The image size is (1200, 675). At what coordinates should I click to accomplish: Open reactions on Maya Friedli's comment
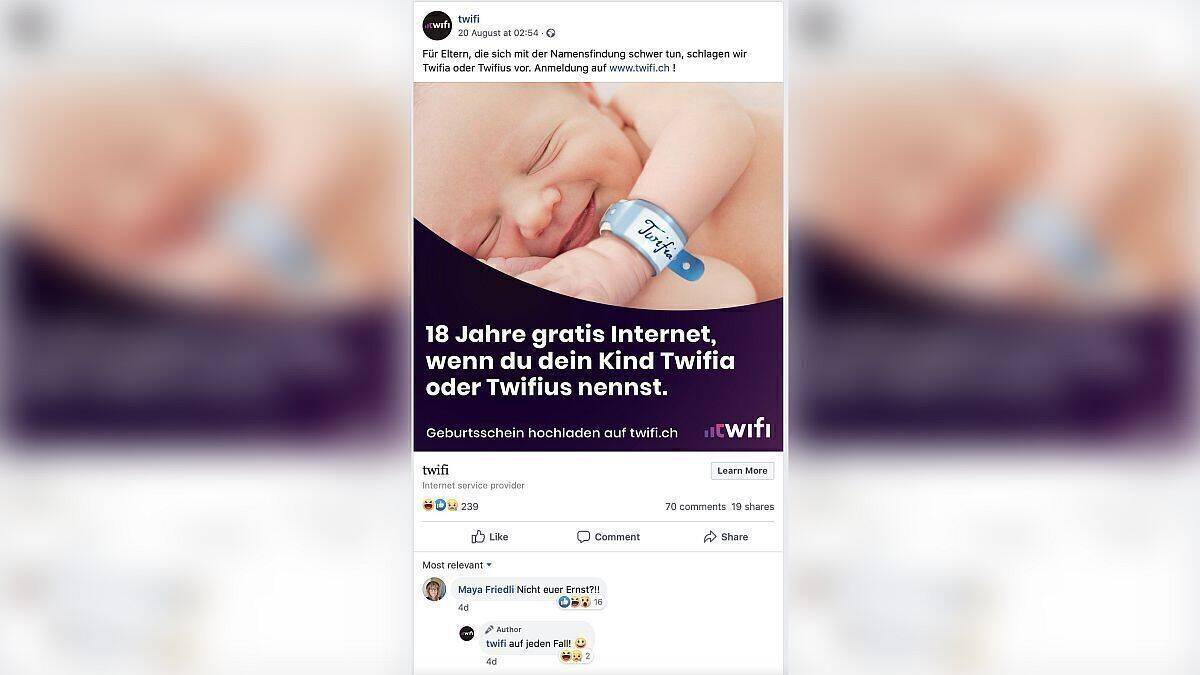581,602
